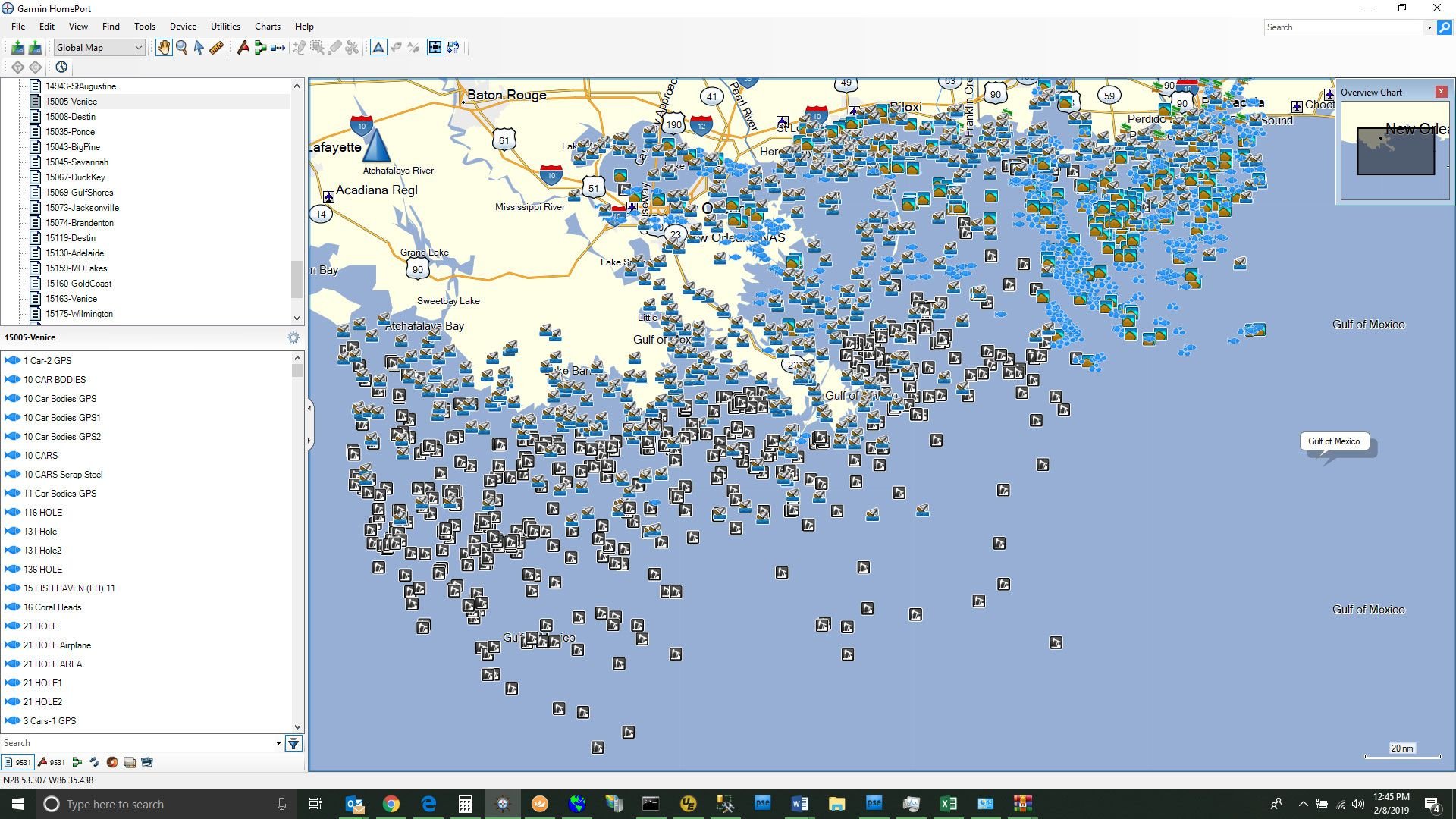Collapse left panel using upper splitter arrow
The width and height of the screenshot is (1456, 819).
click(x=309, y=409)
